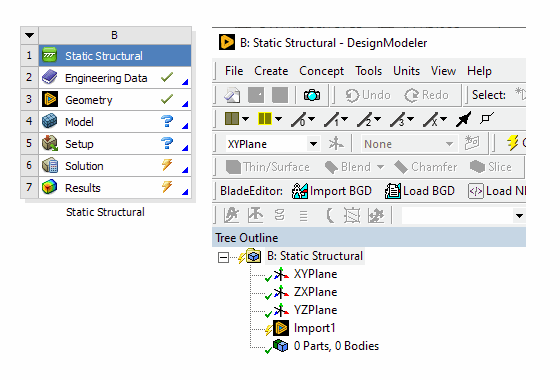
Task: Click the Geometry cell icon in system B
Action: (50, 100)
